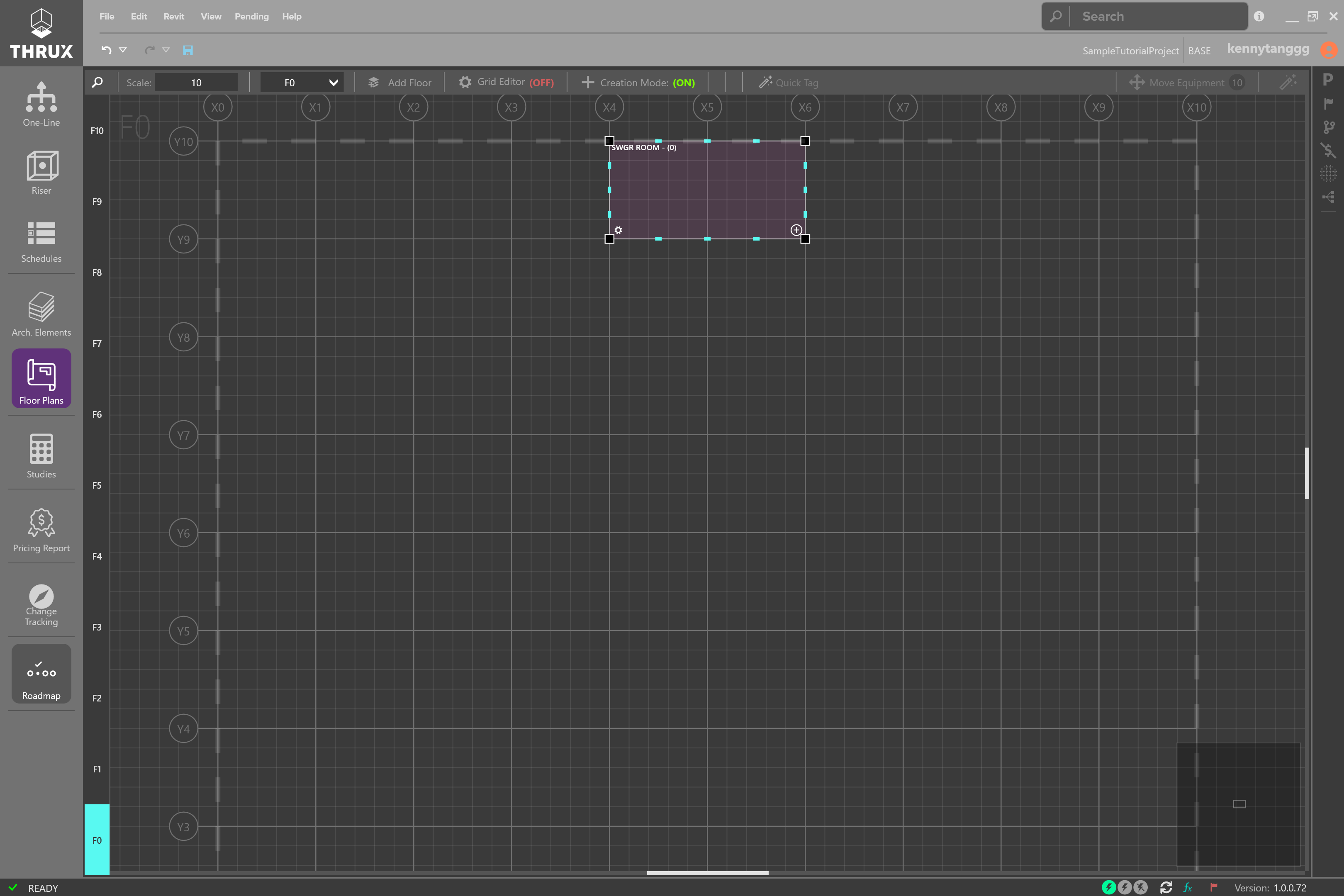Click the green lightning bolt status icon
This screenshot has width=1344, height=896.
pyautogui.click(x=1108, y=887)
